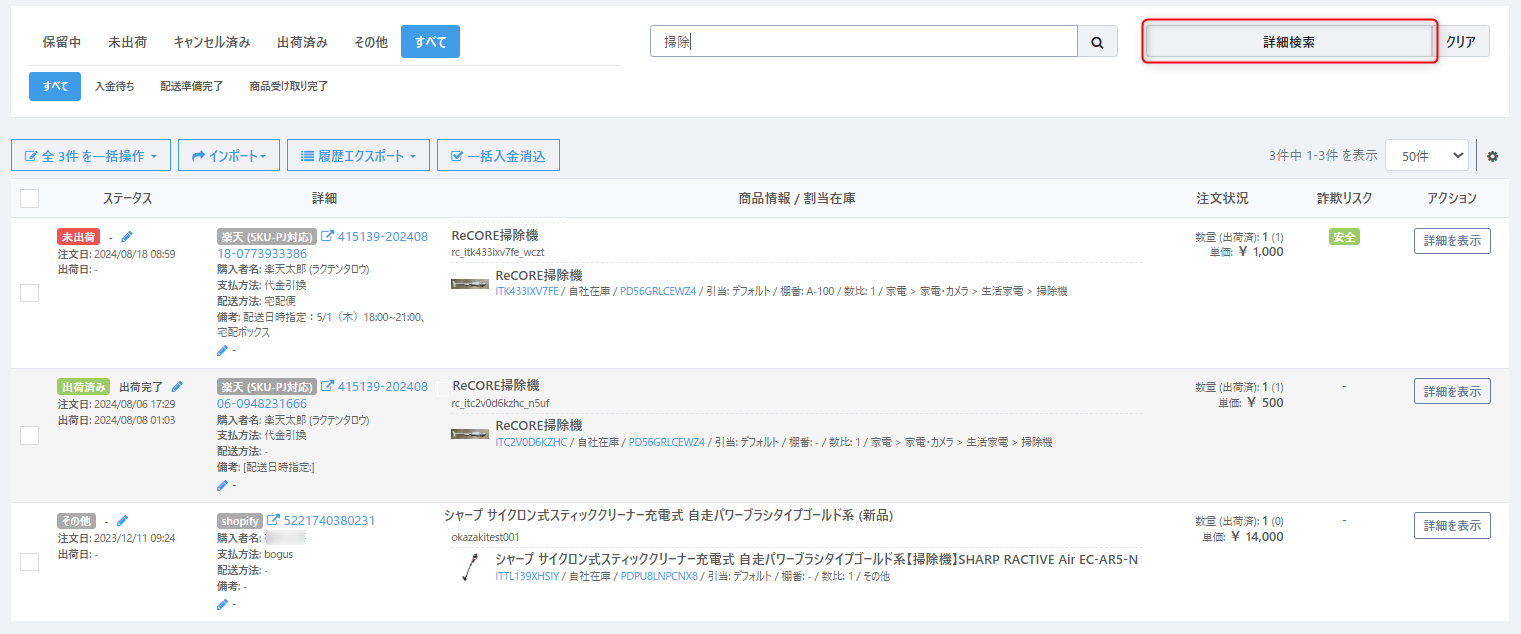Switch to the 未出荷 tab

pos(128,42)
